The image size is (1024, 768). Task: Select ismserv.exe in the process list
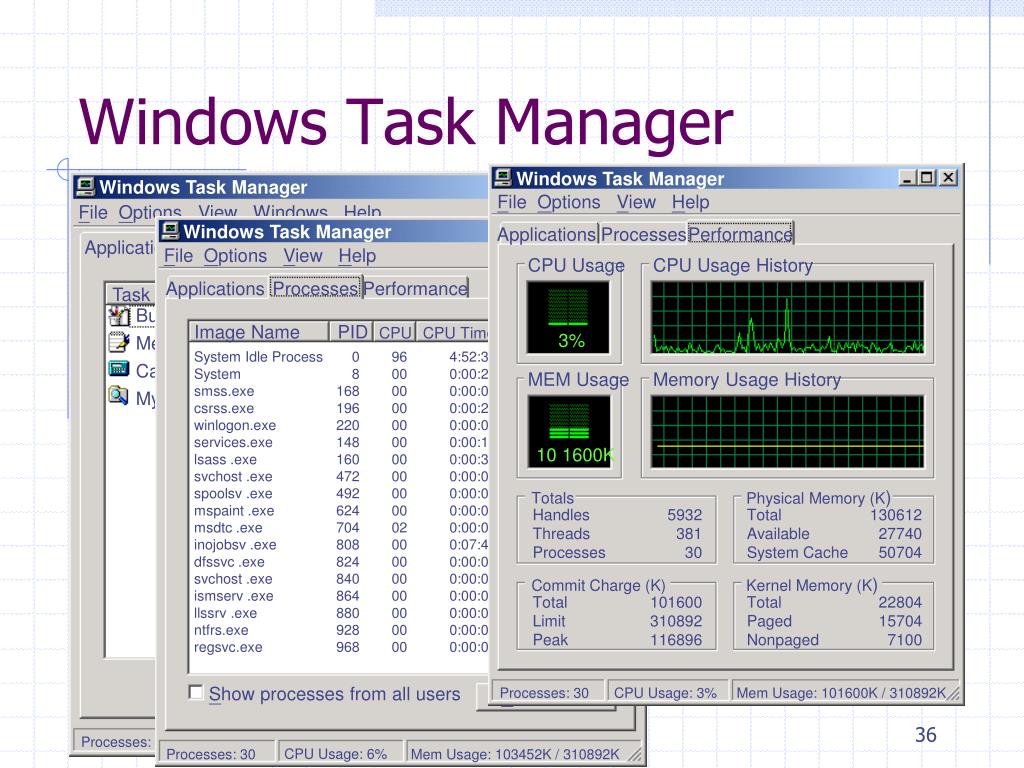pyautogui.click(x=340, y=596)
